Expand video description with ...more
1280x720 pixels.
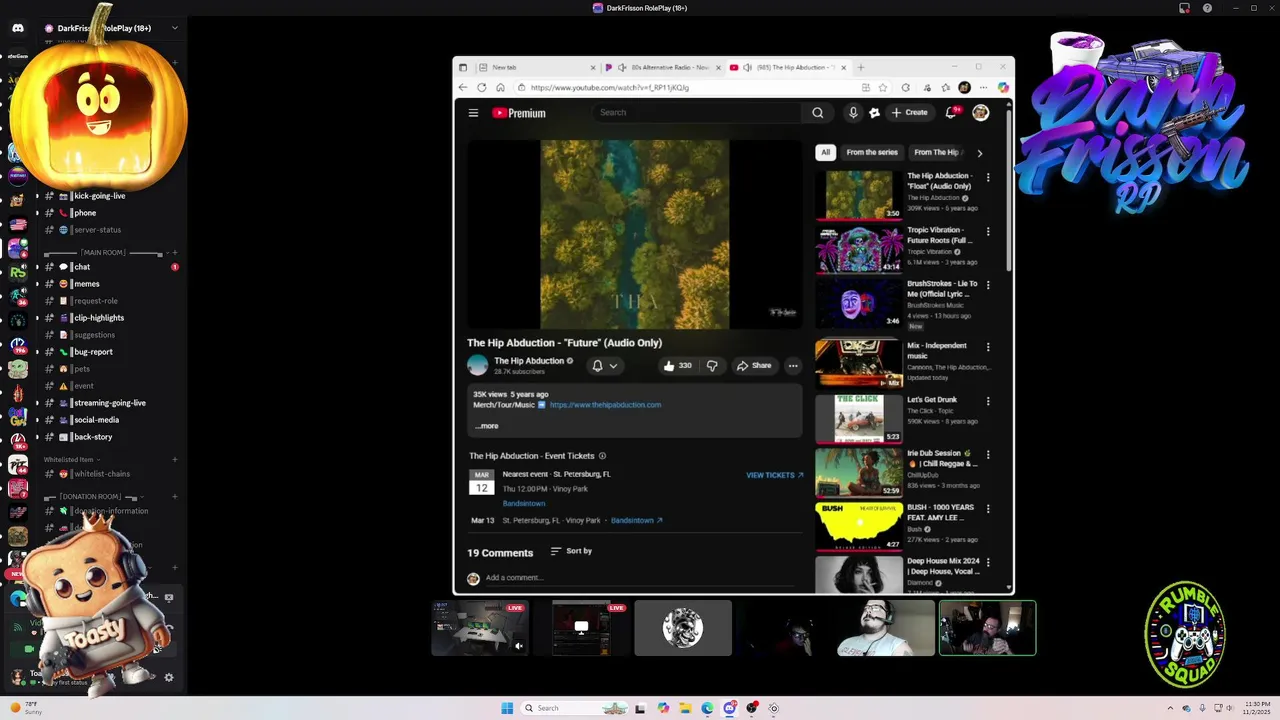pyautogui.click(x=486, y=426)
